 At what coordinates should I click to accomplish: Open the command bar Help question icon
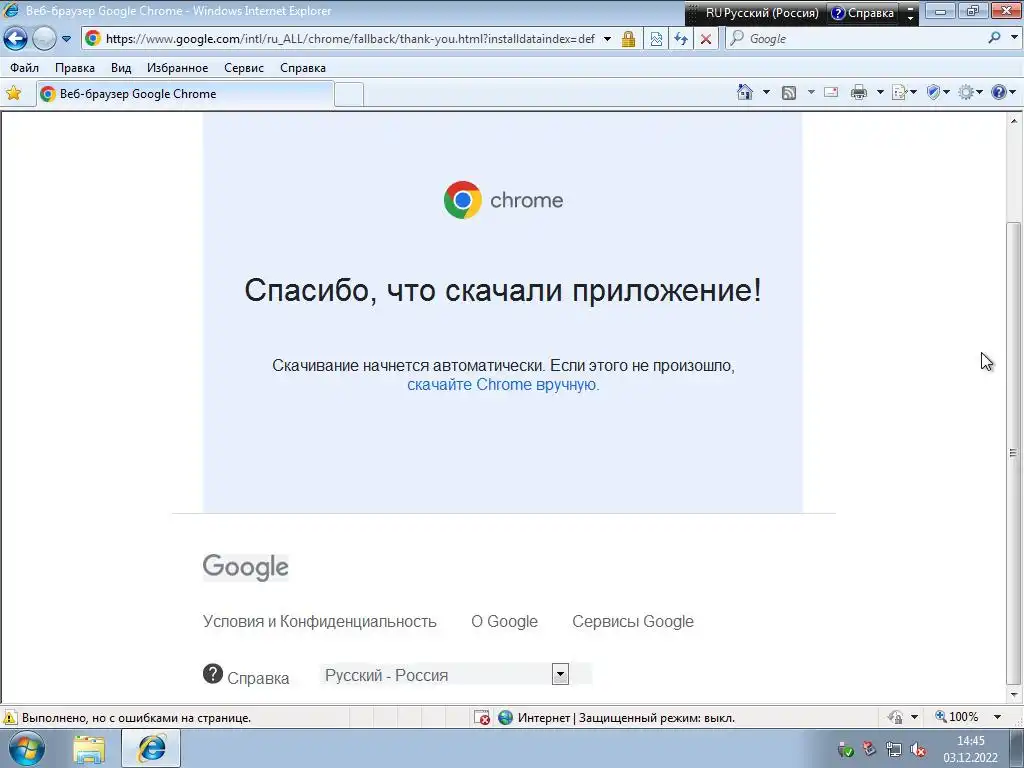1004,93
